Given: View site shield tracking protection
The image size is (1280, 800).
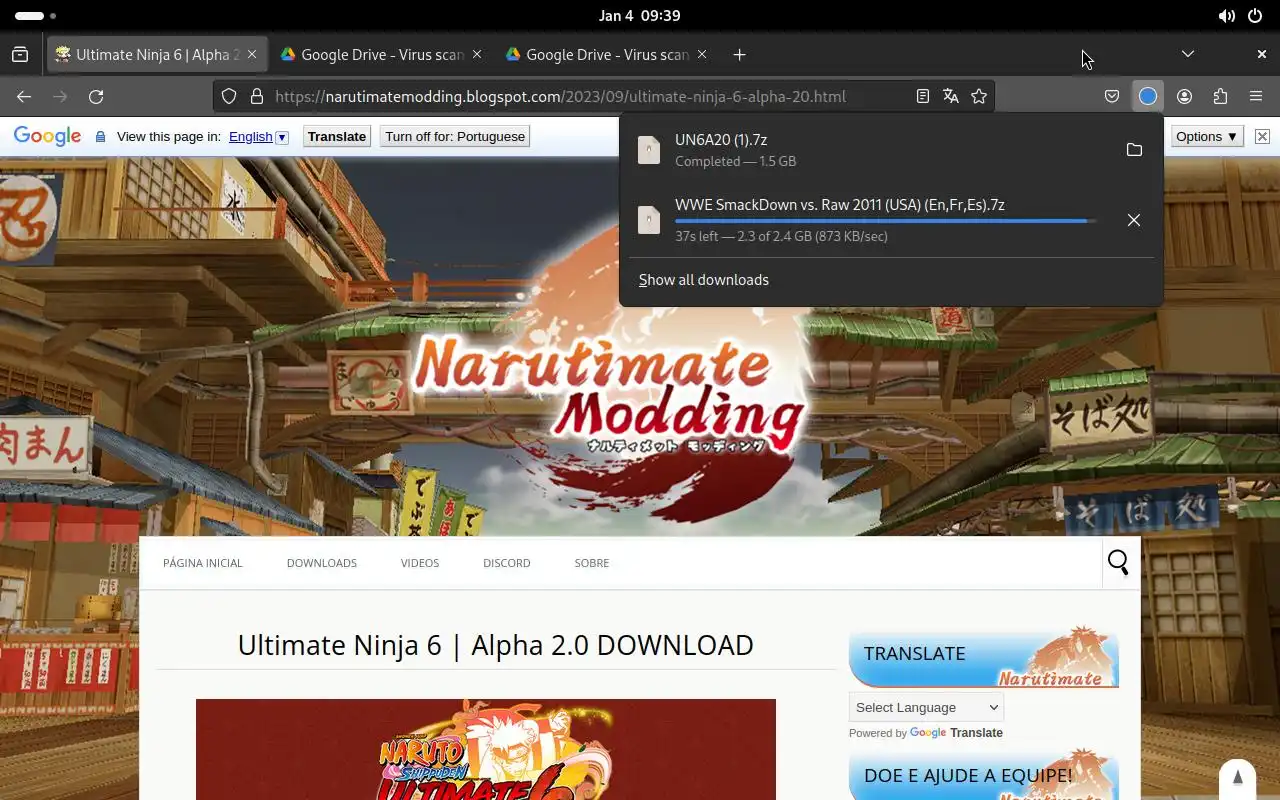Looking at the screenshot, I should click(229, 97).
